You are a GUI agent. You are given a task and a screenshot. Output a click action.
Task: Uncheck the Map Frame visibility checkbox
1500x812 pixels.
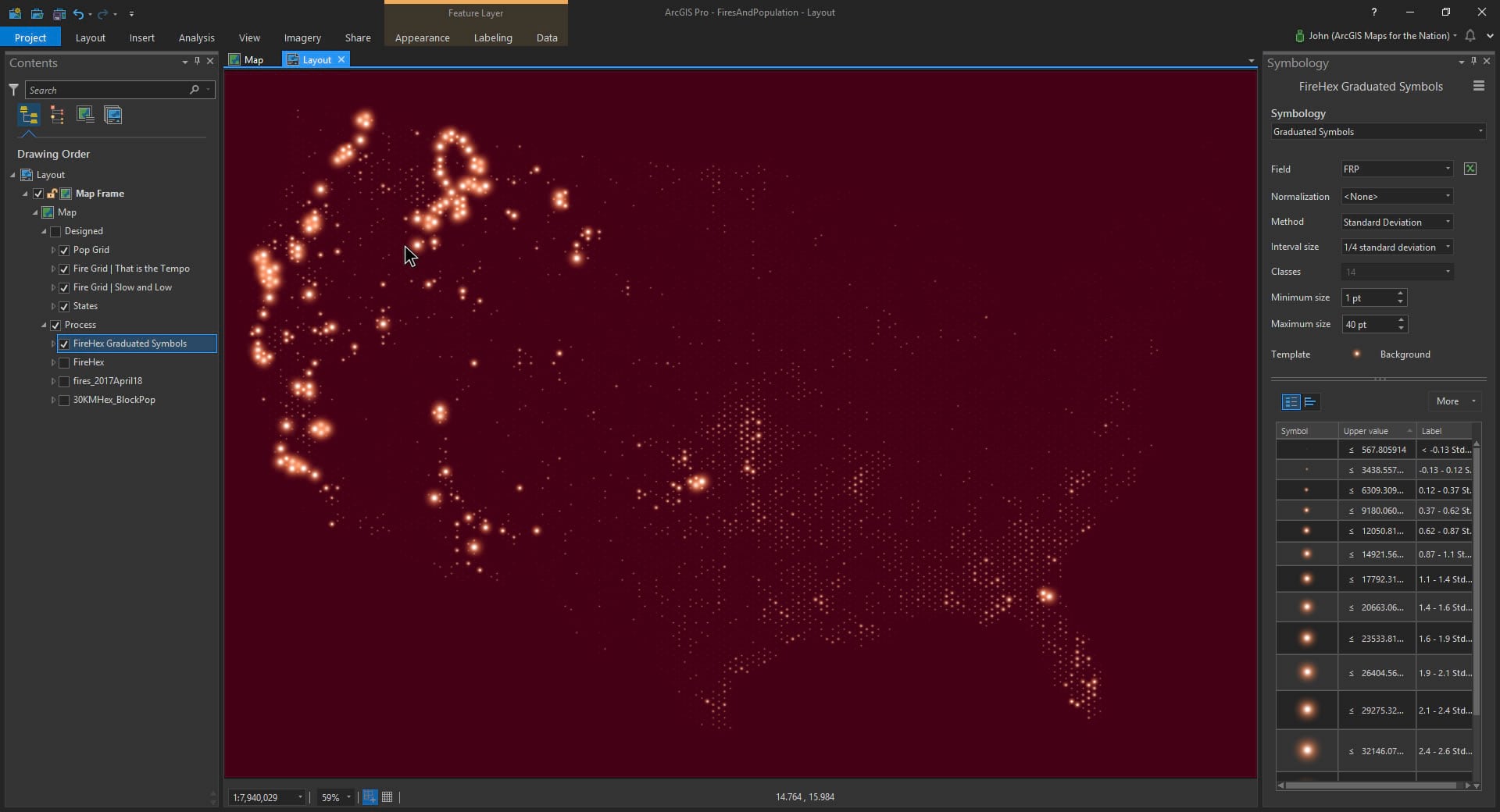(x=37, y=194)
